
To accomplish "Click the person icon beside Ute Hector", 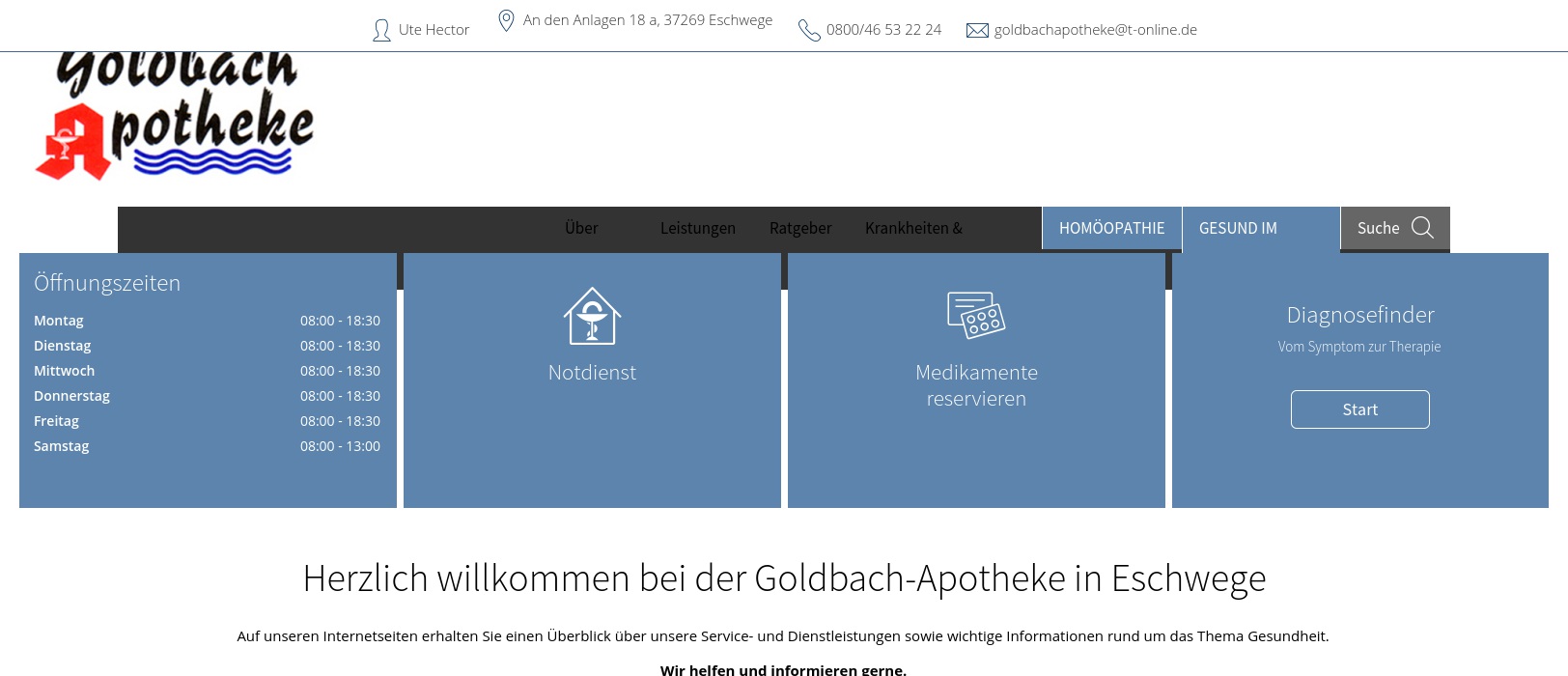I will point(381,31).
